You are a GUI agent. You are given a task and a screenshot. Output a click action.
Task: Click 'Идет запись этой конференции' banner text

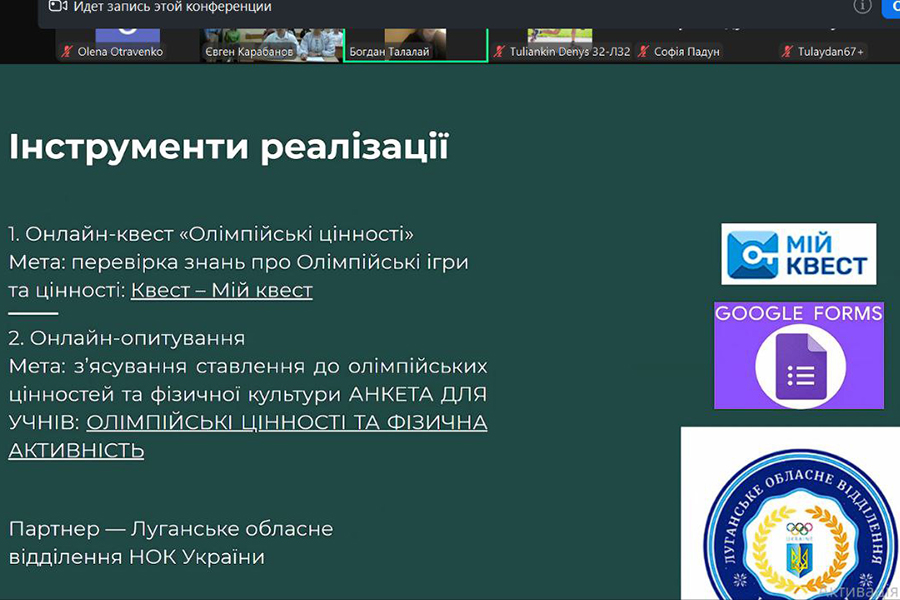172,7
